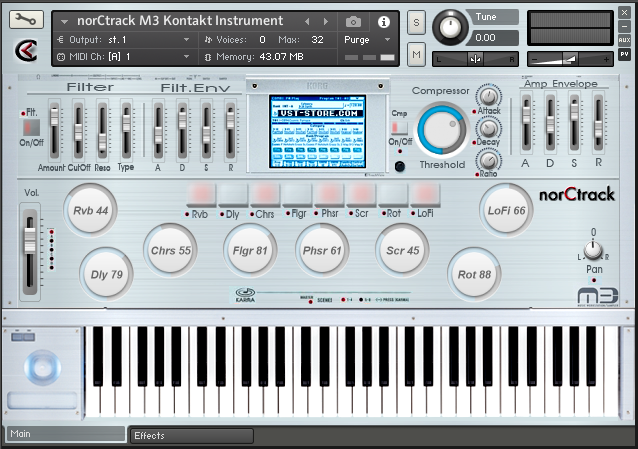638x449 pixels.
Task: Click the camera snapshot icon
Action: (x=353, y=21)
